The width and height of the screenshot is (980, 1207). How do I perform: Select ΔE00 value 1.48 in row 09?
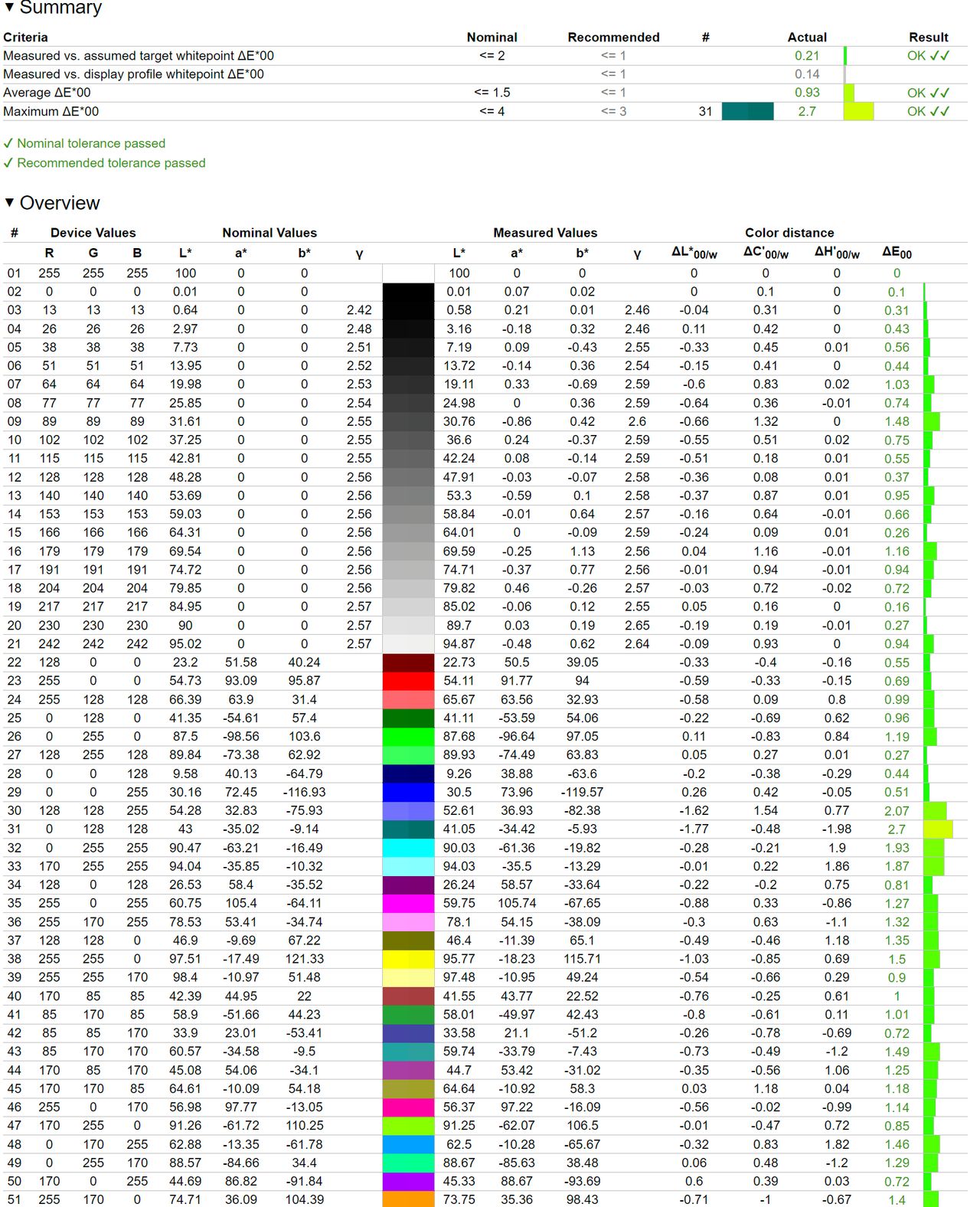click(x=897, y=421)
